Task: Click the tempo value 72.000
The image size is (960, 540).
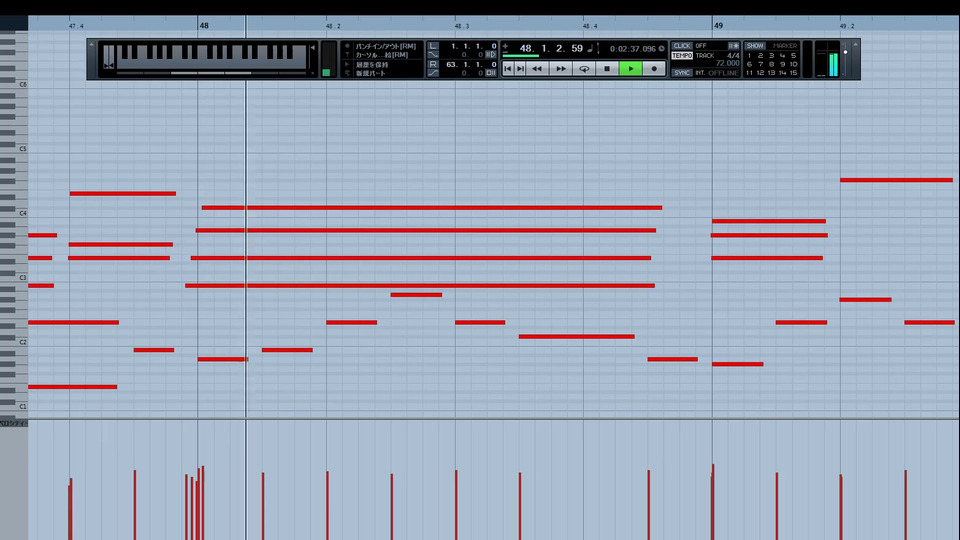Action: pos(727,63)
